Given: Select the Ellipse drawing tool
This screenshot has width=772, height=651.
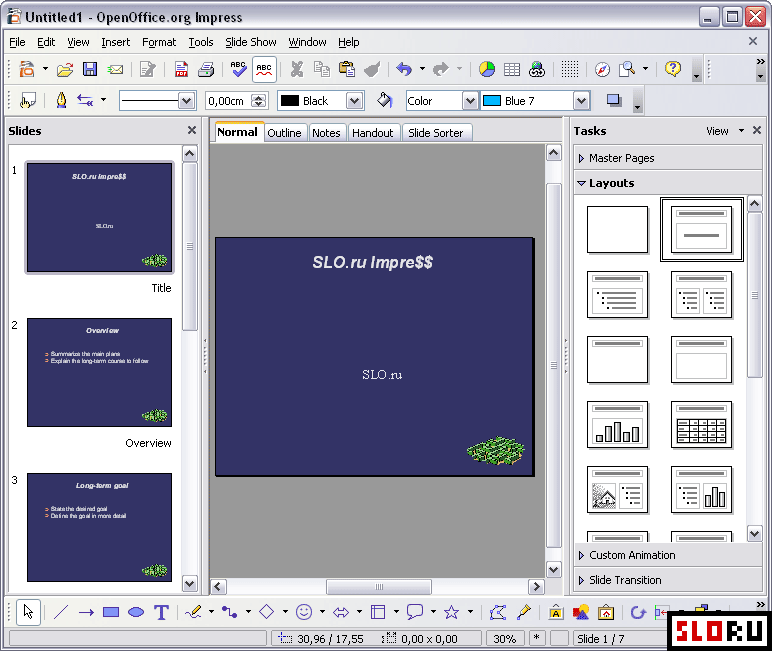Looking at the screenshot, I should [136, 612].
